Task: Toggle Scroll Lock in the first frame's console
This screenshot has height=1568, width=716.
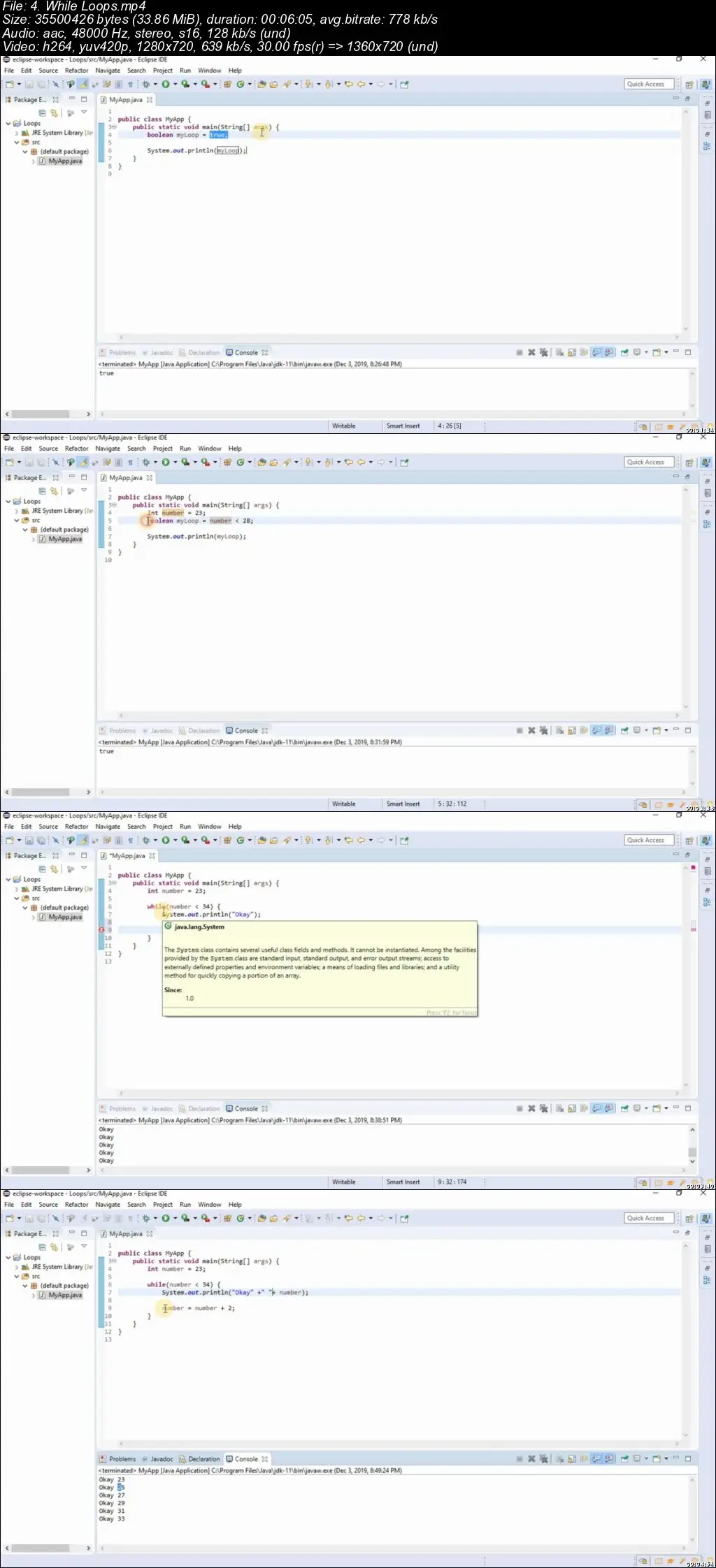Action: [x=572, y=352]
